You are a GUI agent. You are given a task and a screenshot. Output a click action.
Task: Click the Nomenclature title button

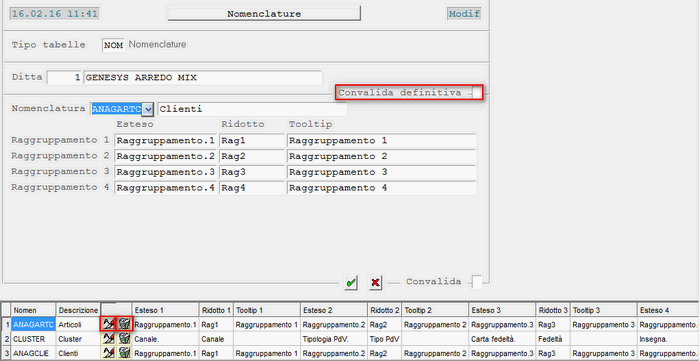click(264, 14)
